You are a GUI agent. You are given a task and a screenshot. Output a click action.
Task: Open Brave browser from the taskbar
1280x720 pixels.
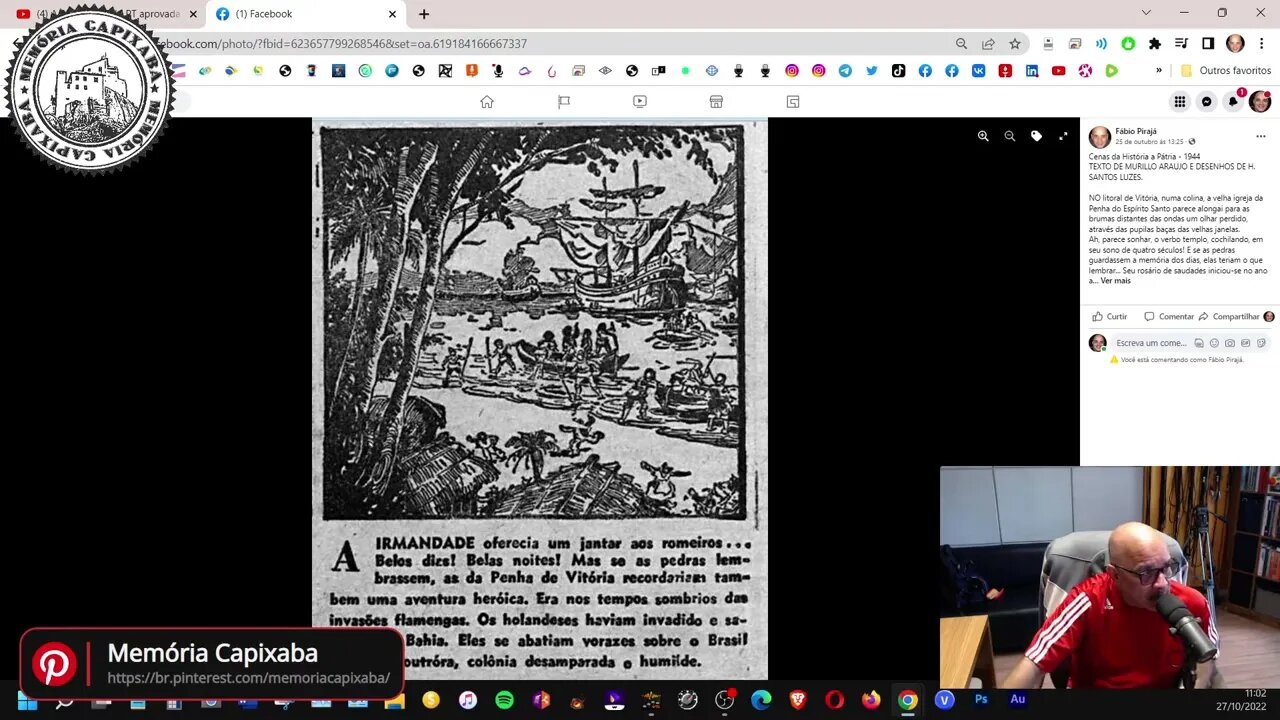(797, 700)
